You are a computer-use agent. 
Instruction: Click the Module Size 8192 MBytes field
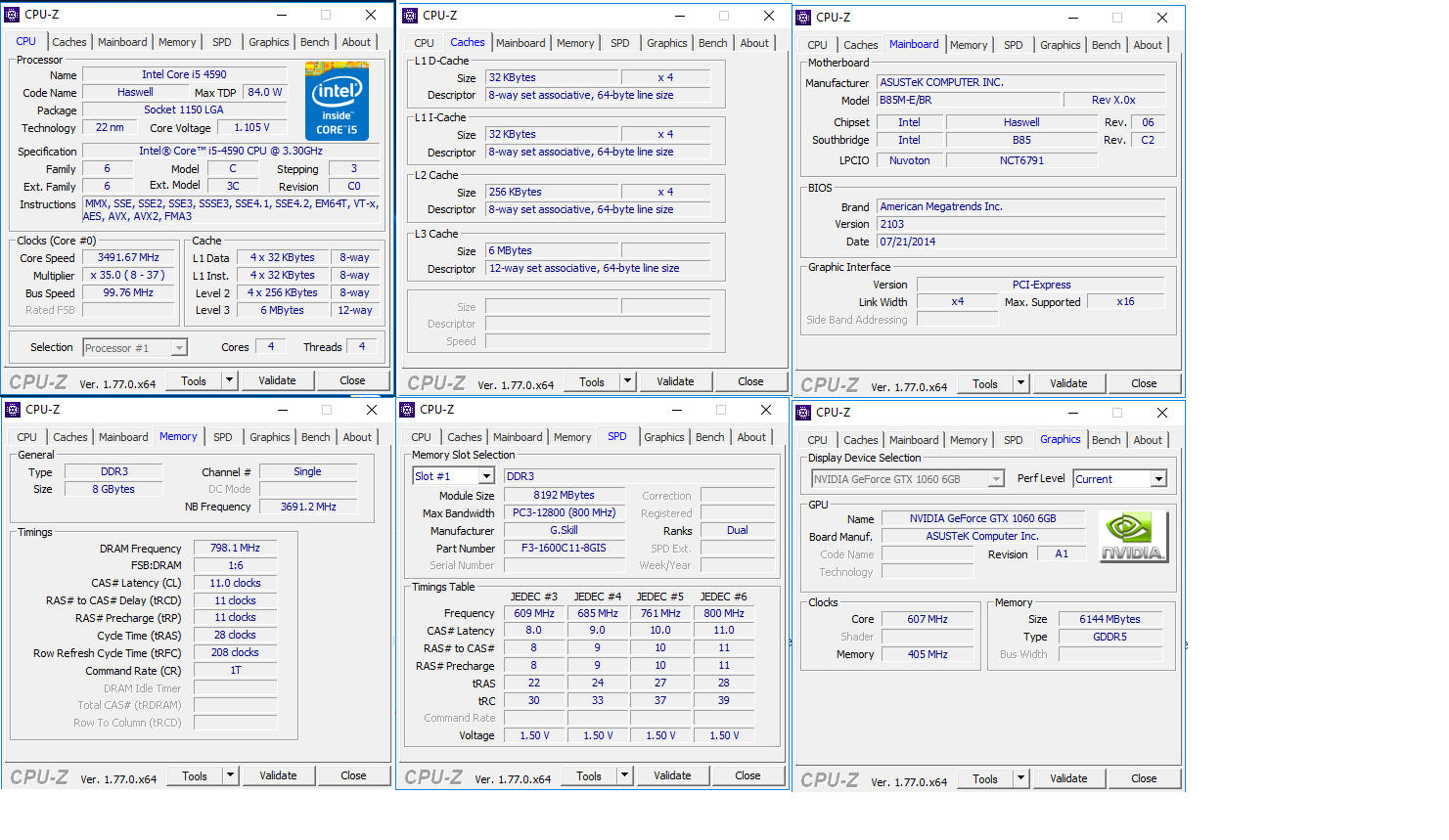(x=564, y=496)
